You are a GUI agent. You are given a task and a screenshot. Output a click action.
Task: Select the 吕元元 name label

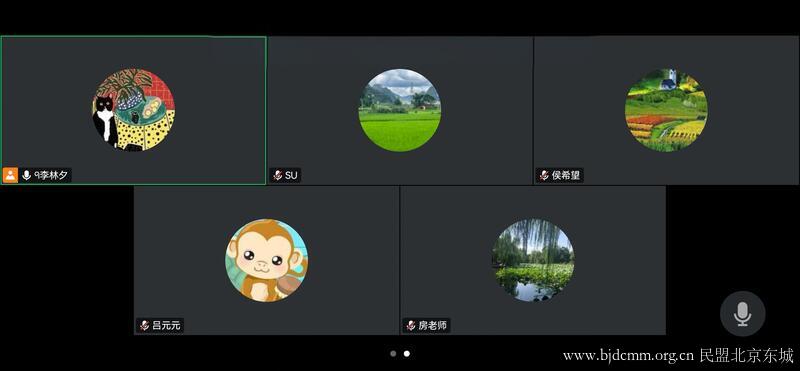(x=166, y=325)
